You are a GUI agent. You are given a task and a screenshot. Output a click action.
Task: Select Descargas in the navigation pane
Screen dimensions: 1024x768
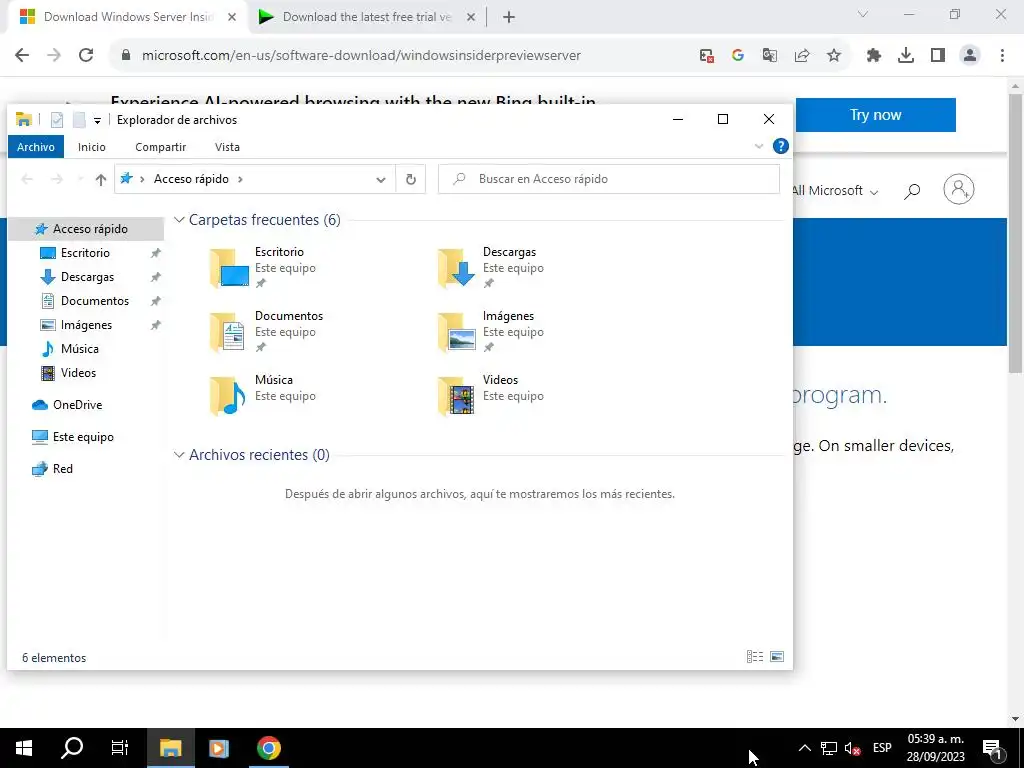tap(87, 277)
